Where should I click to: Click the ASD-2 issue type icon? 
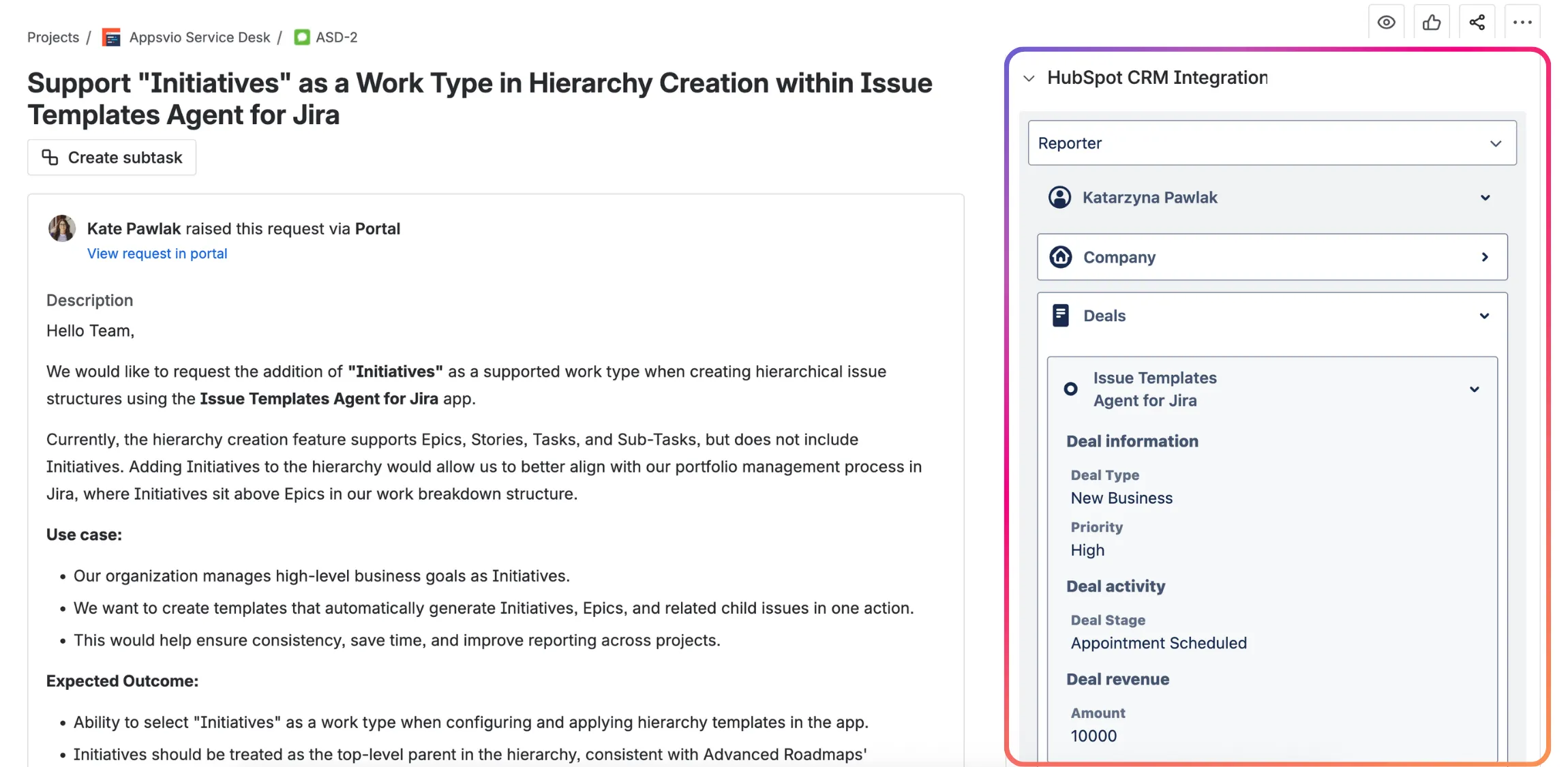coord(301,37)
